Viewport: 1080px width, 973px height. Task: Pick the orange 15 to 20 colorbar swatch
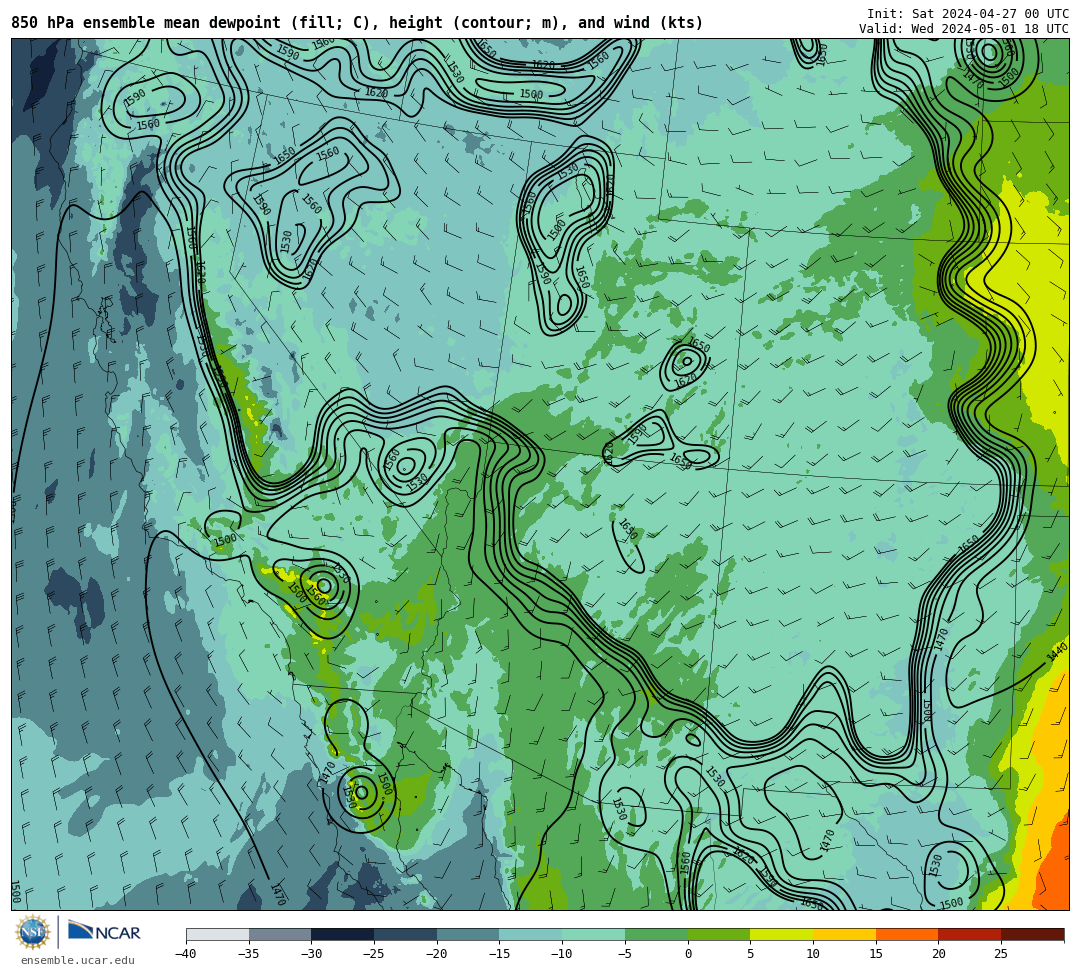click(907, 934)
